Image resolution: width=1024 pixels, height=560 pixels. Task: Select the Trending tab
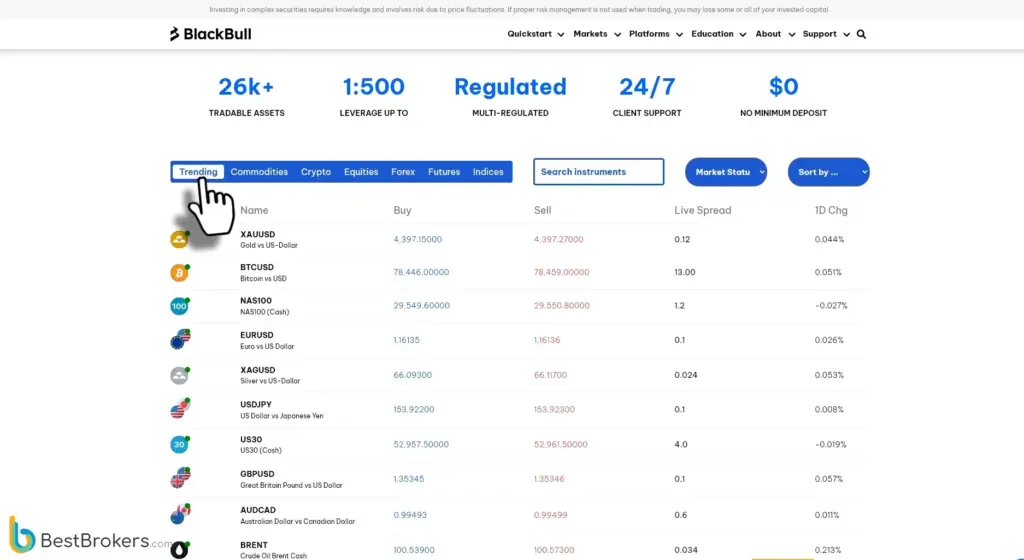[198, 172]
